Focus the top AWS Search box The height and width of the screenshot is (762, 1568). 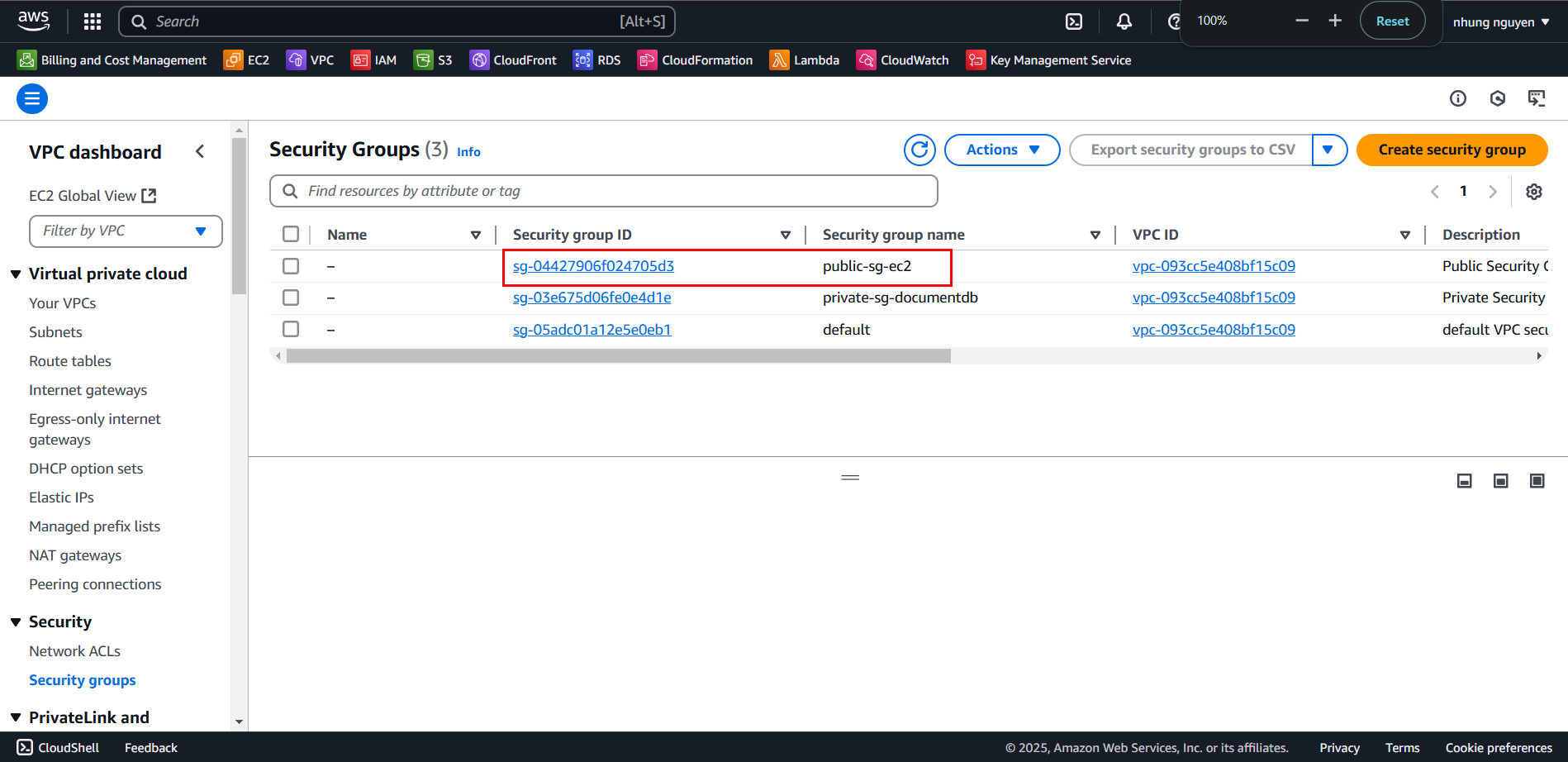pos(397,21)
